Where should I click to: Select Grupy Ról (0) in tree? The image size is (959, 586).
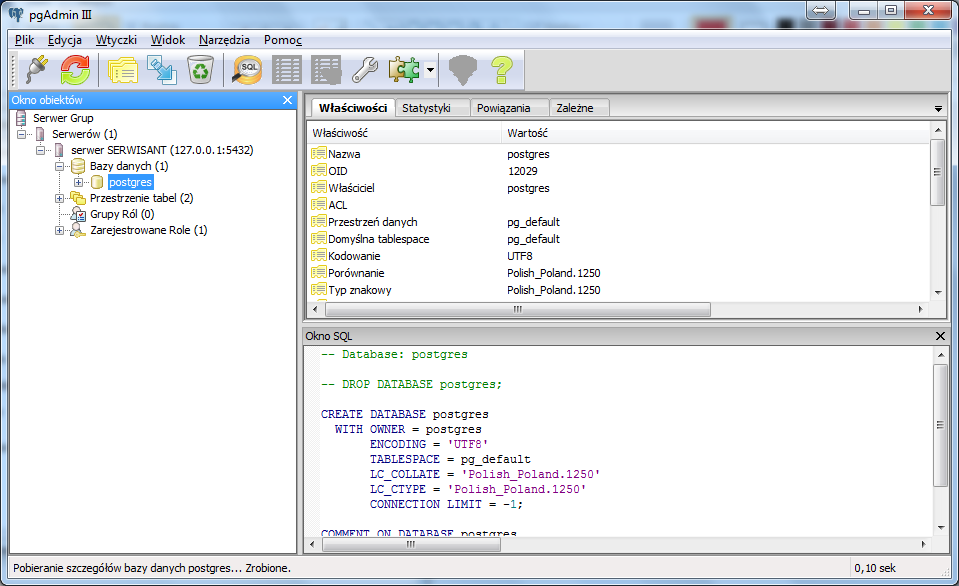pos(122,214)
